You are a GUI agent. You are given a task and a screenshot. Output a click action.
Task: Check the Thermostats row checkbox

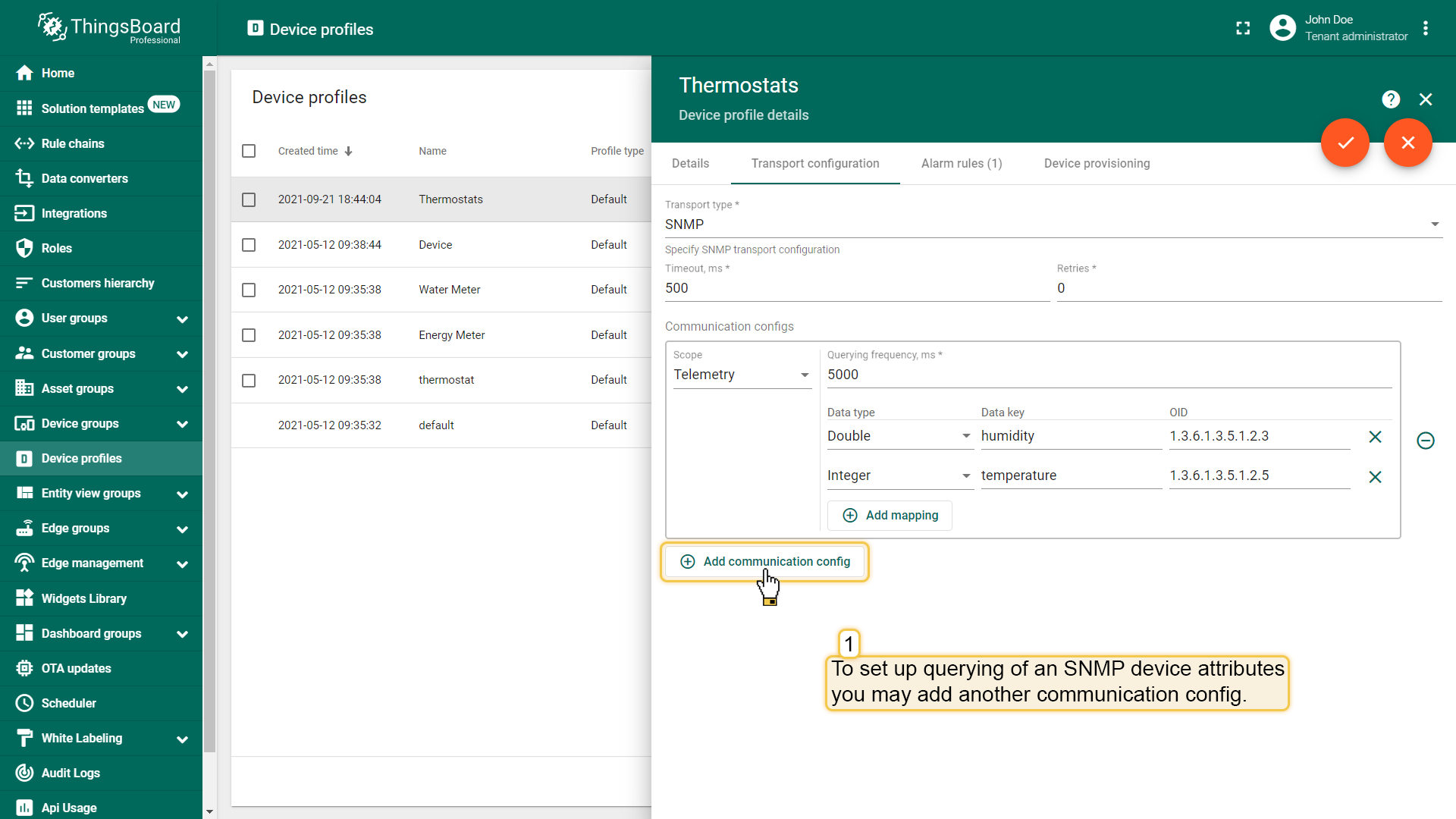(249, 199)
